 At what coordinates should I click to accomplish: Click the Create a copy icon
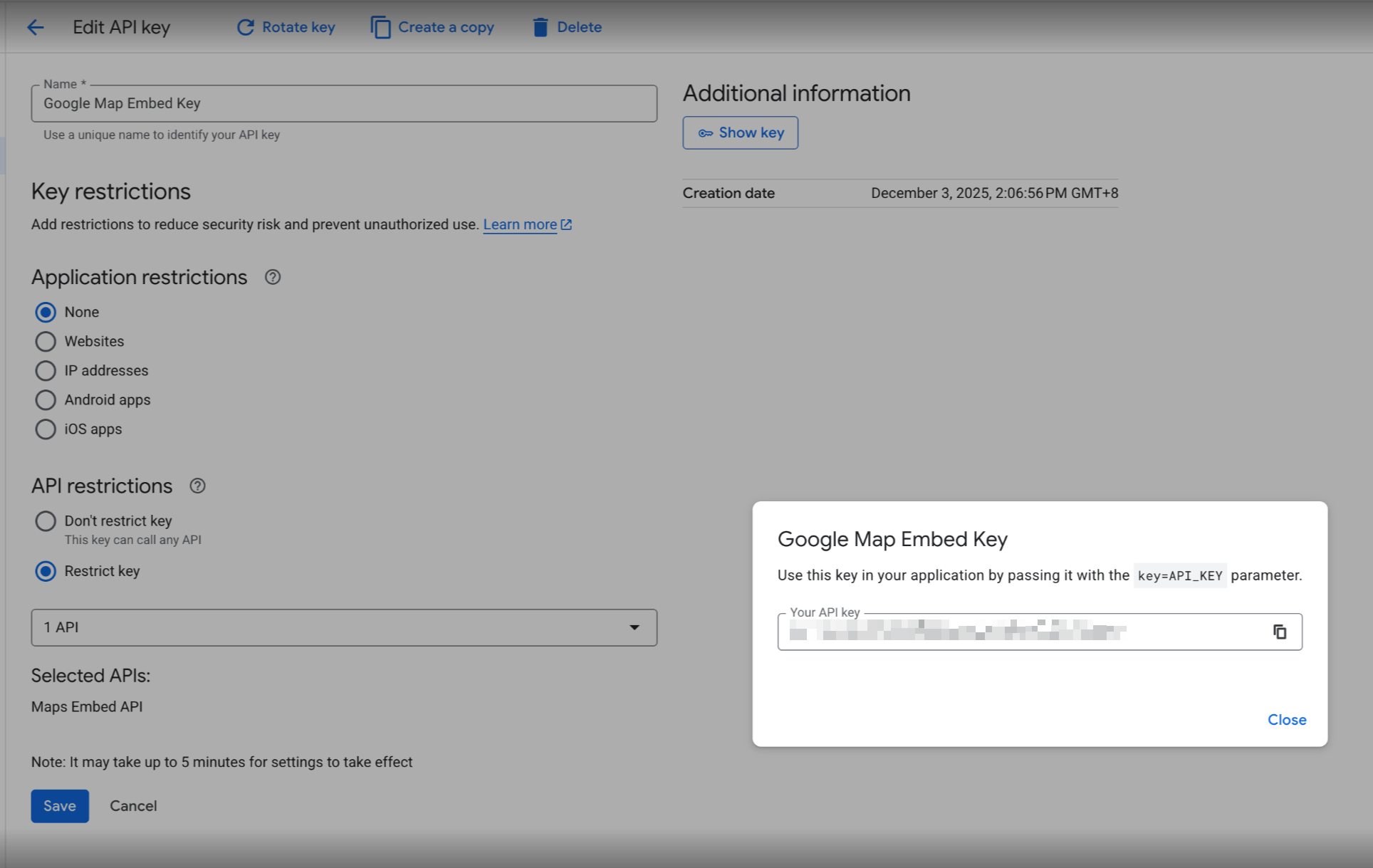click(x=381, y=27)
